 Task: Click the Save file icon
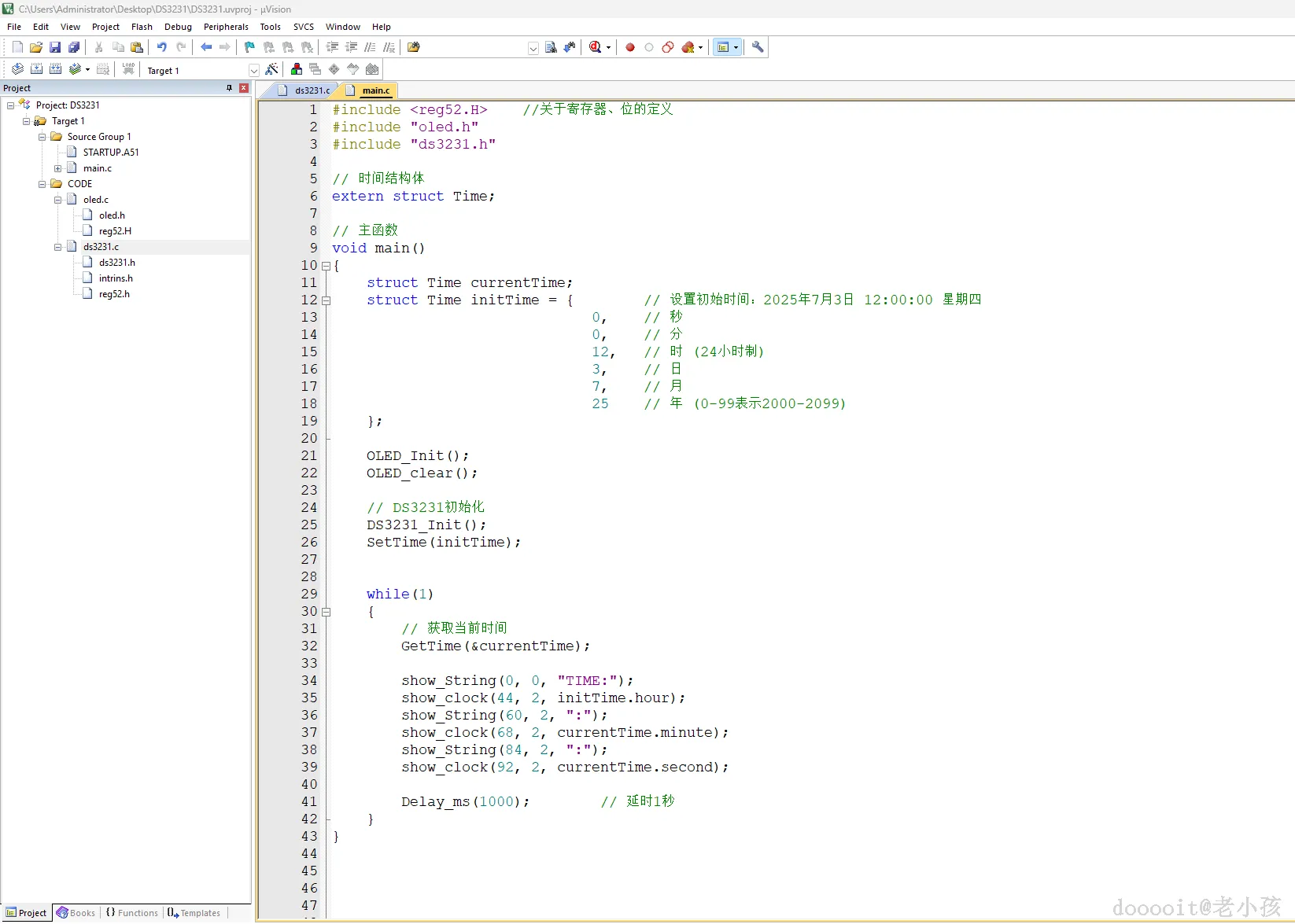click(55, 47)
